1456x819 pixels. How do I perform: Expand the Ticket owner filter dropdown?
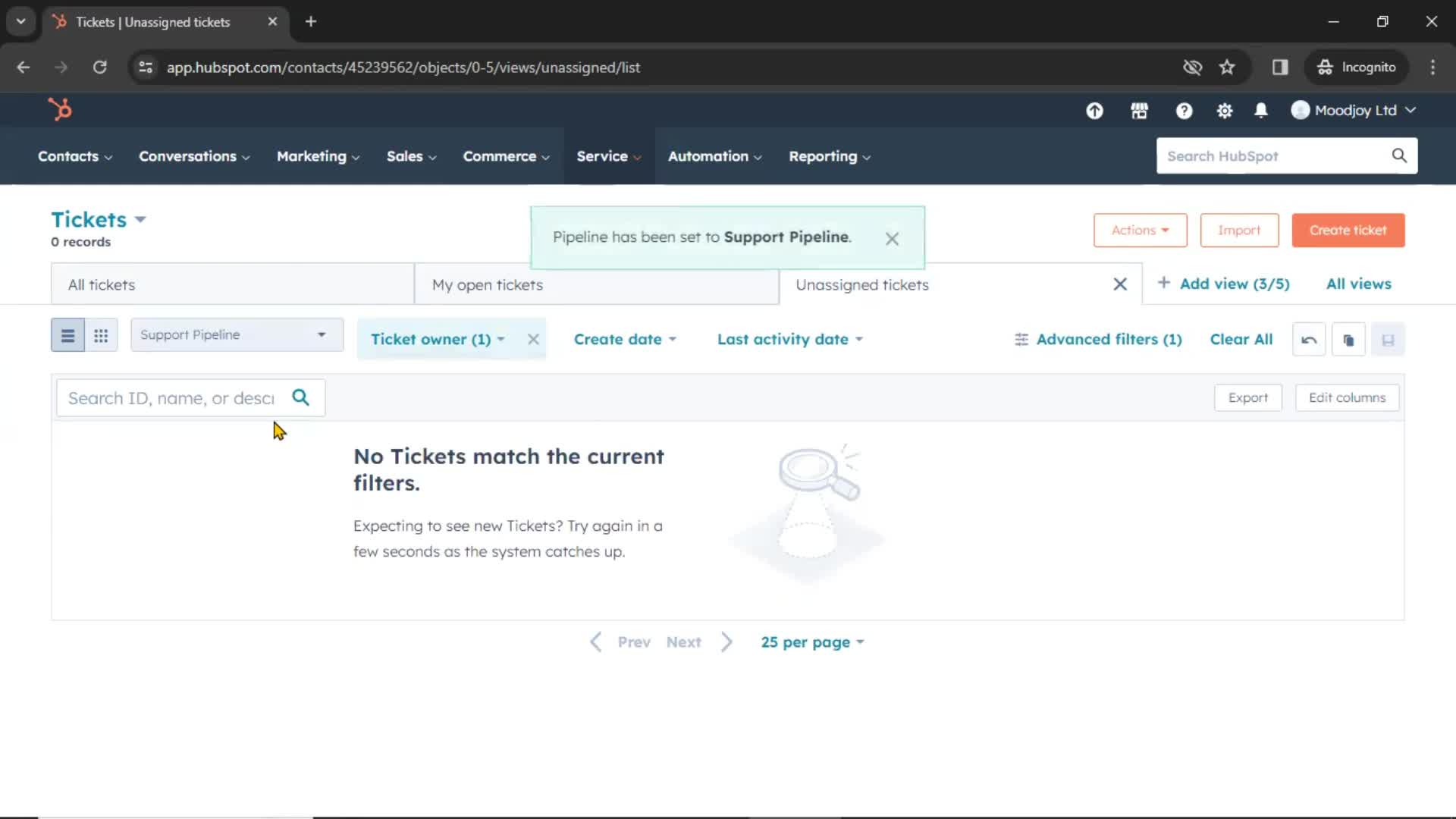437,339
